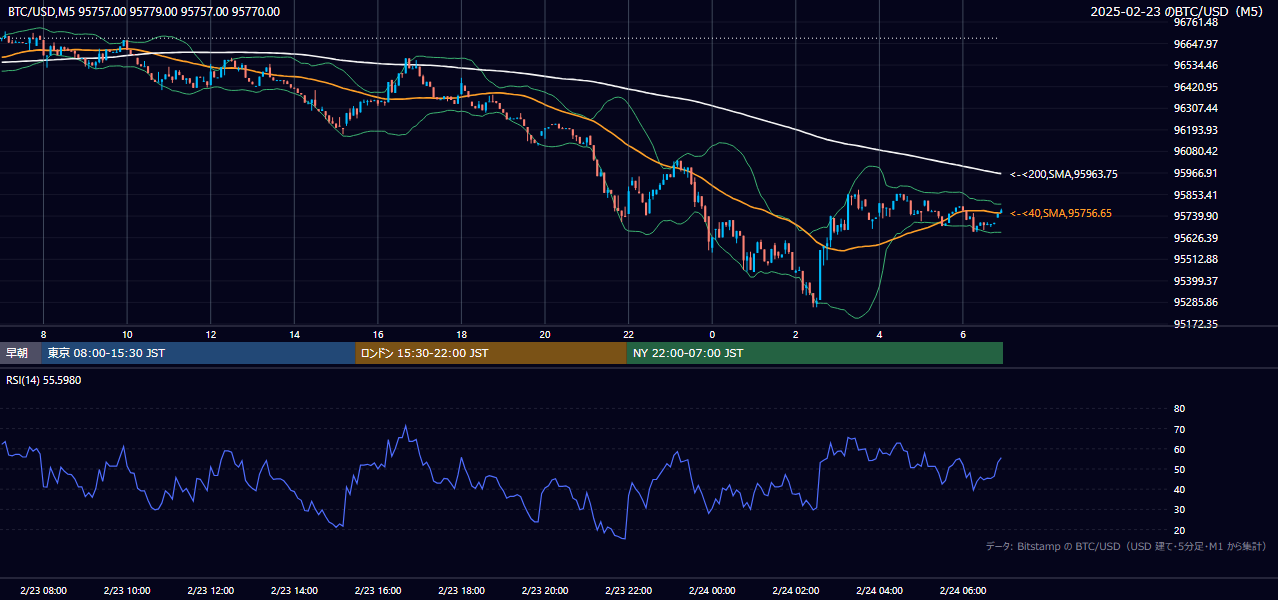Viewport: 1278px width, 600px height.
Task: Click hour tick 14 under the price chart
Action: click(x=294, y=334)
